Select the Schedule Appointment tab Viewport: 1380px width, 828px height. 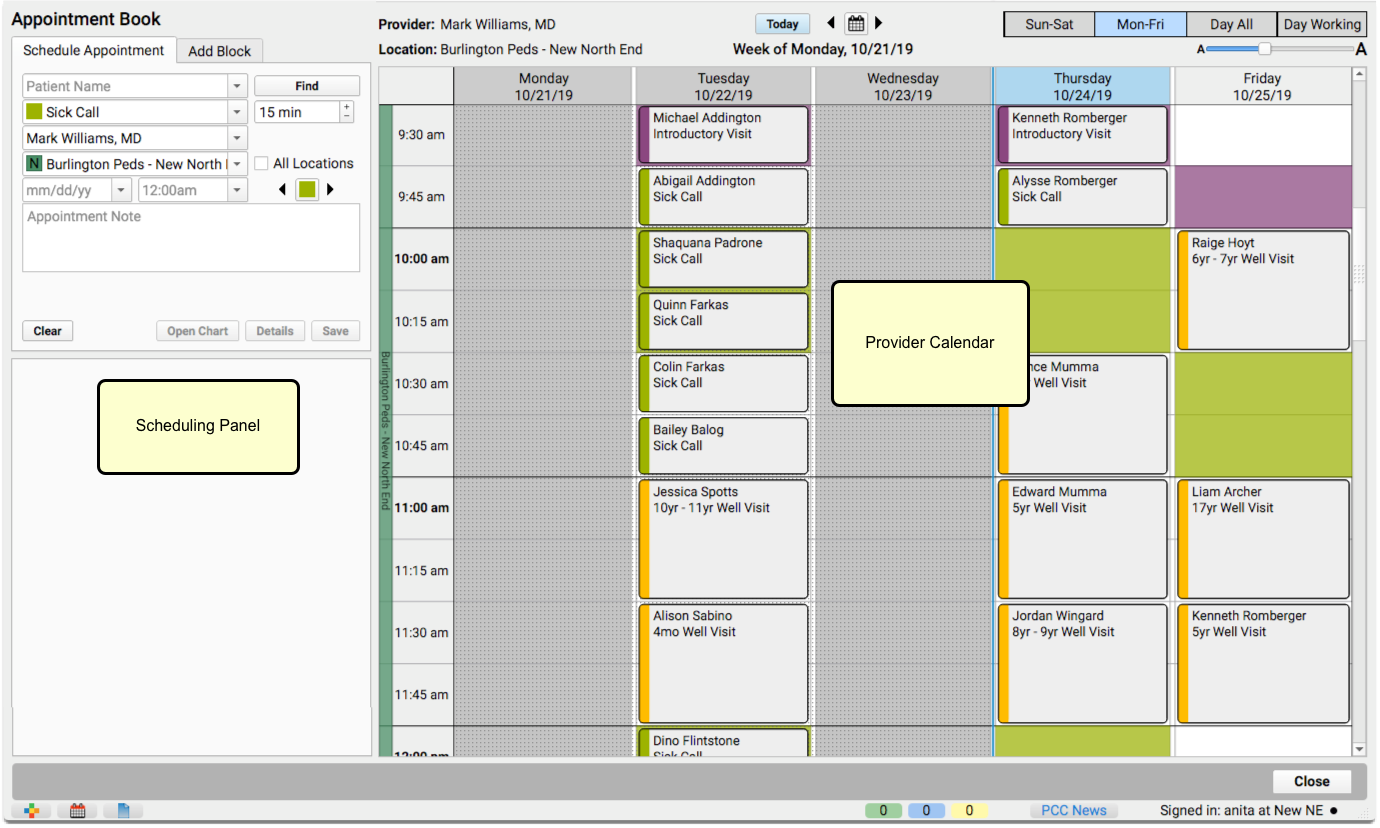(94, 50)
